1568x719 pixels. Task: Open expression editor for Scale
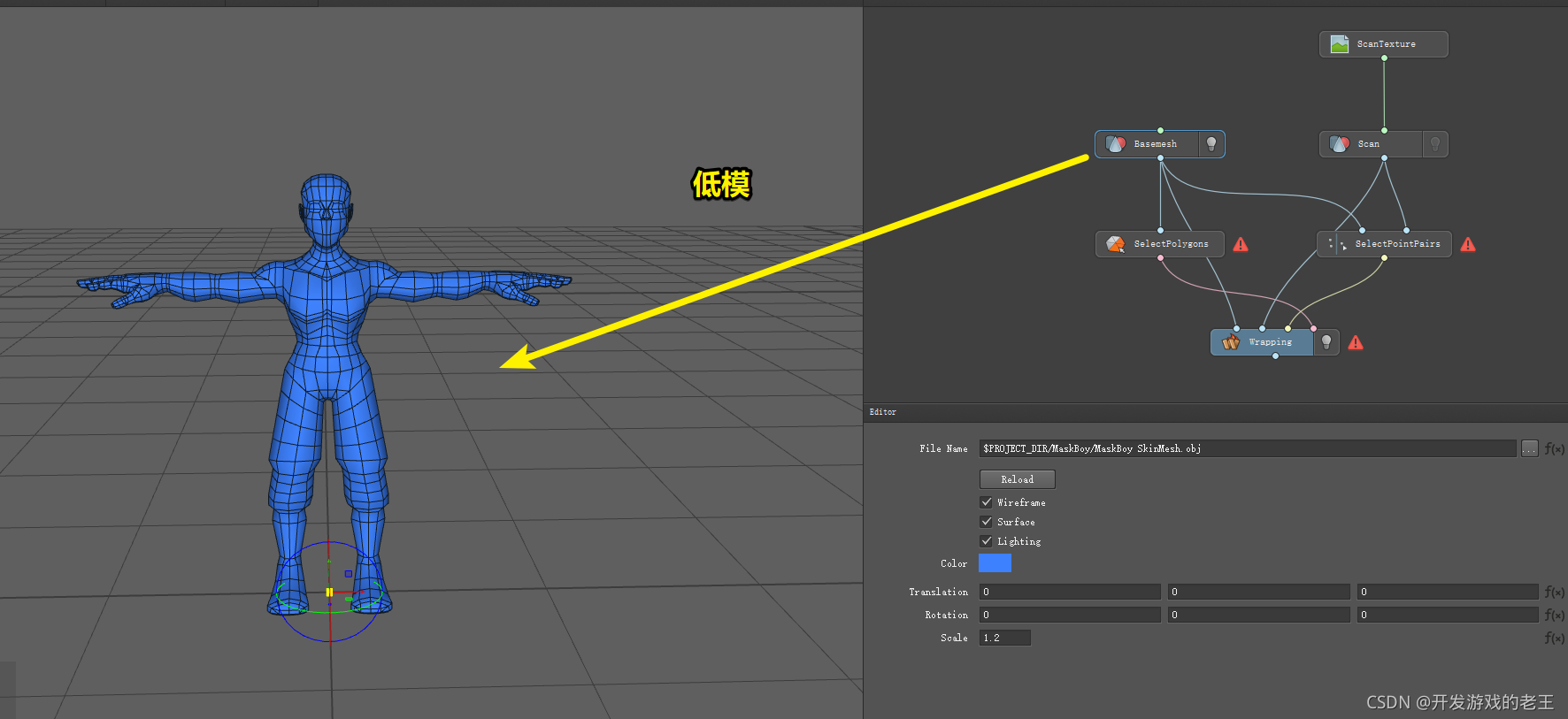click(x=1555, y=638)
